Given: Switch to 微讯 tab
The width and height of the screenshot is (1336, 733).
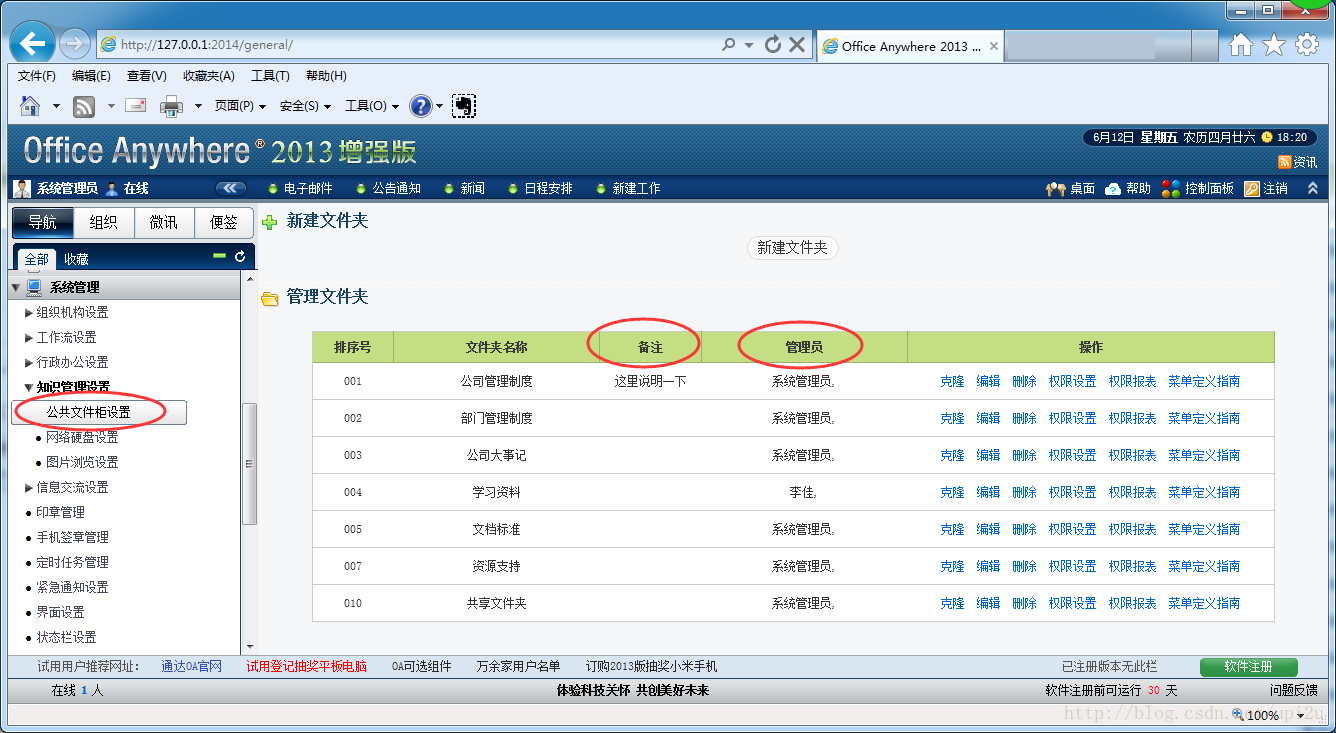Looking at the screenshot, I should pos(164,222).
